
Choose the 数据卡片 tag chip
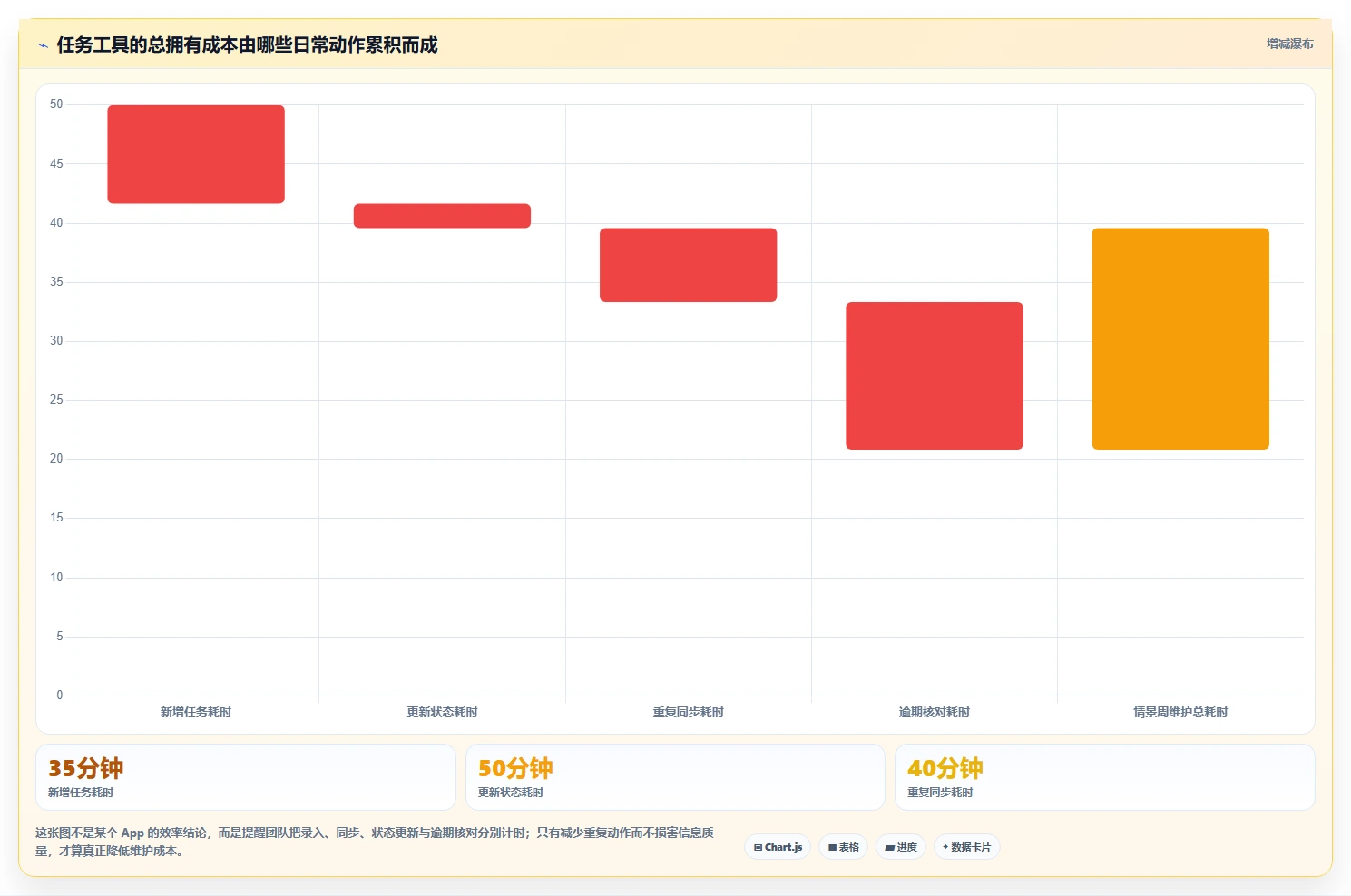tap(967, 847)
